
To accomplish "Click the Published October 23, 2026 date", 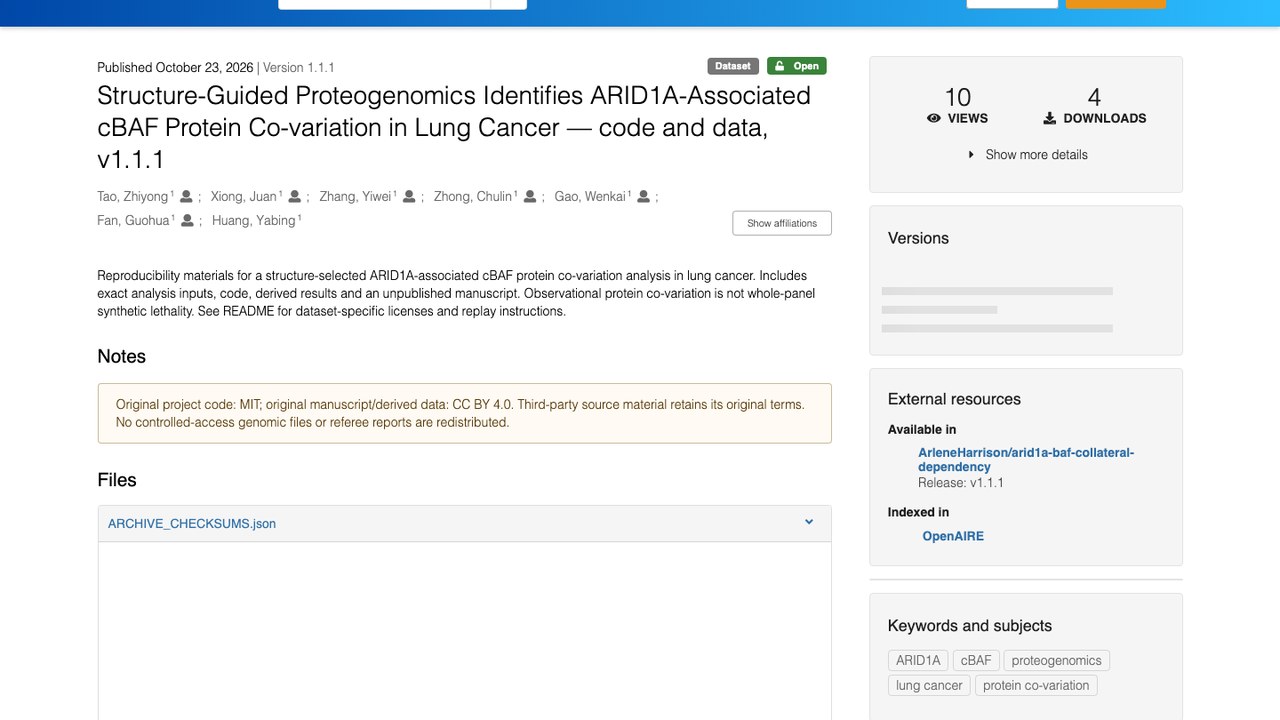I will pos(175,68).
